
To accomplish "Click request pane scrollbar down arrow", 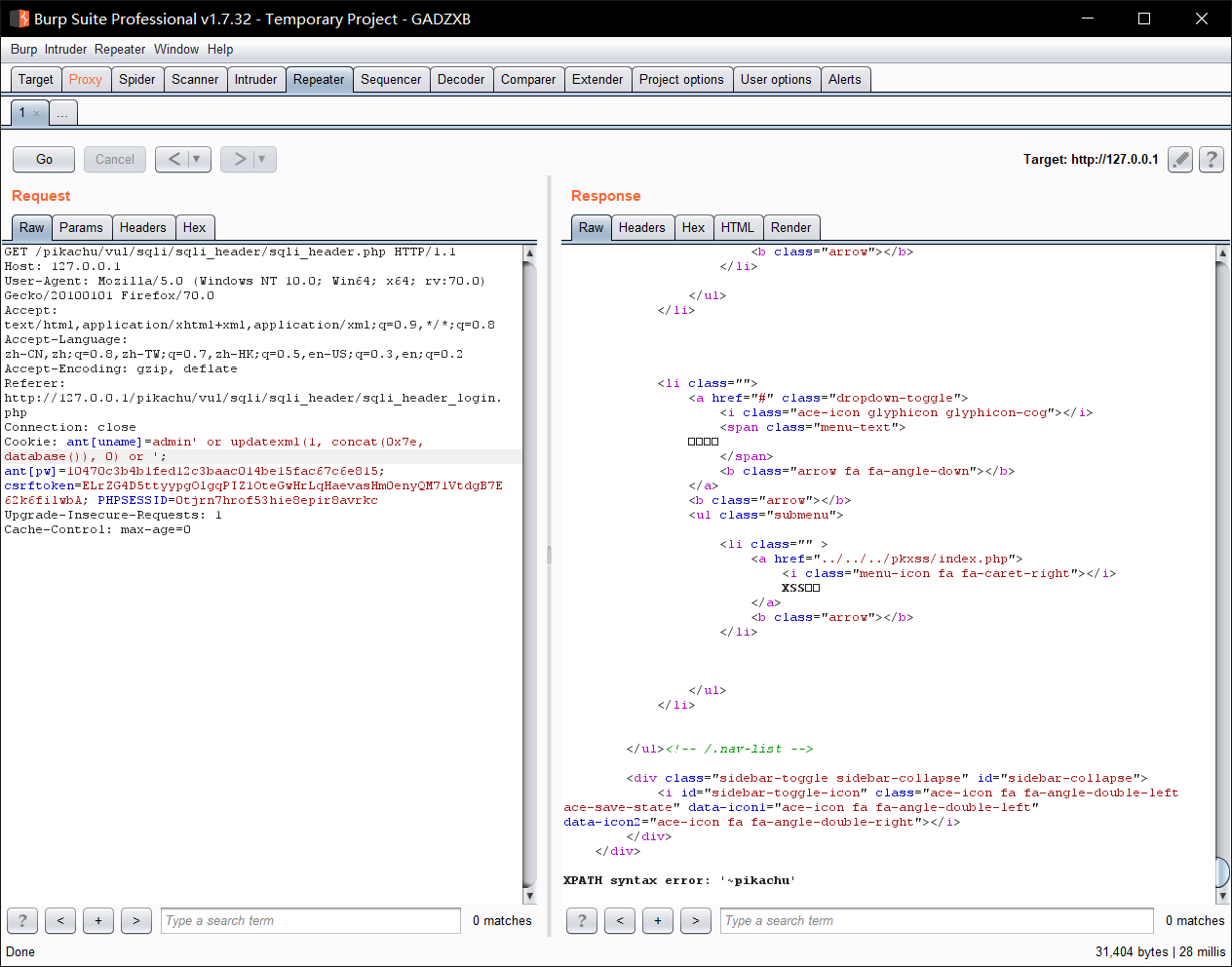I will coord(529,896).
